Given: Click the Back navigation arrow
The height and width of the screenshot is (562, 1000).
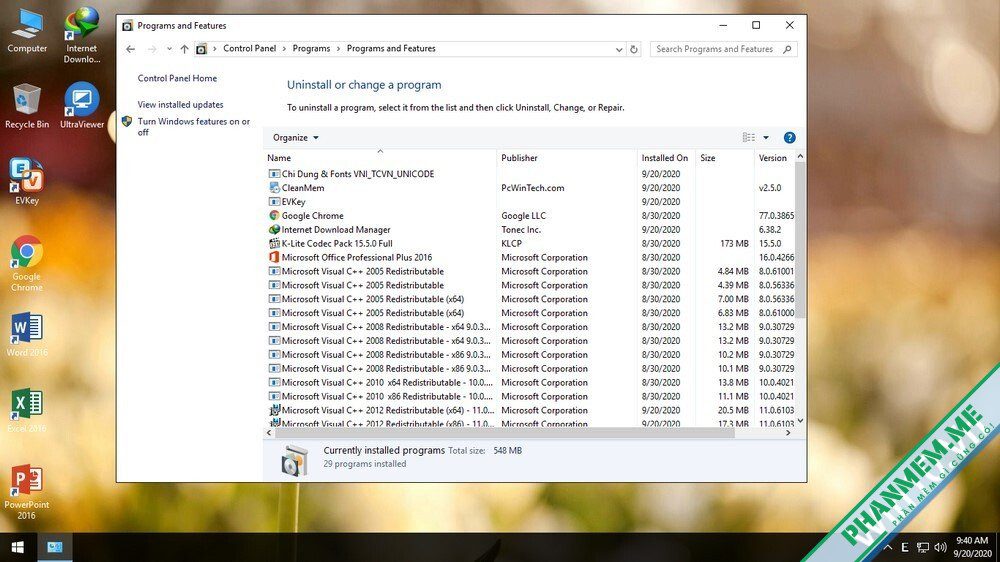Looking at the screenshot, I should point(131,49).
